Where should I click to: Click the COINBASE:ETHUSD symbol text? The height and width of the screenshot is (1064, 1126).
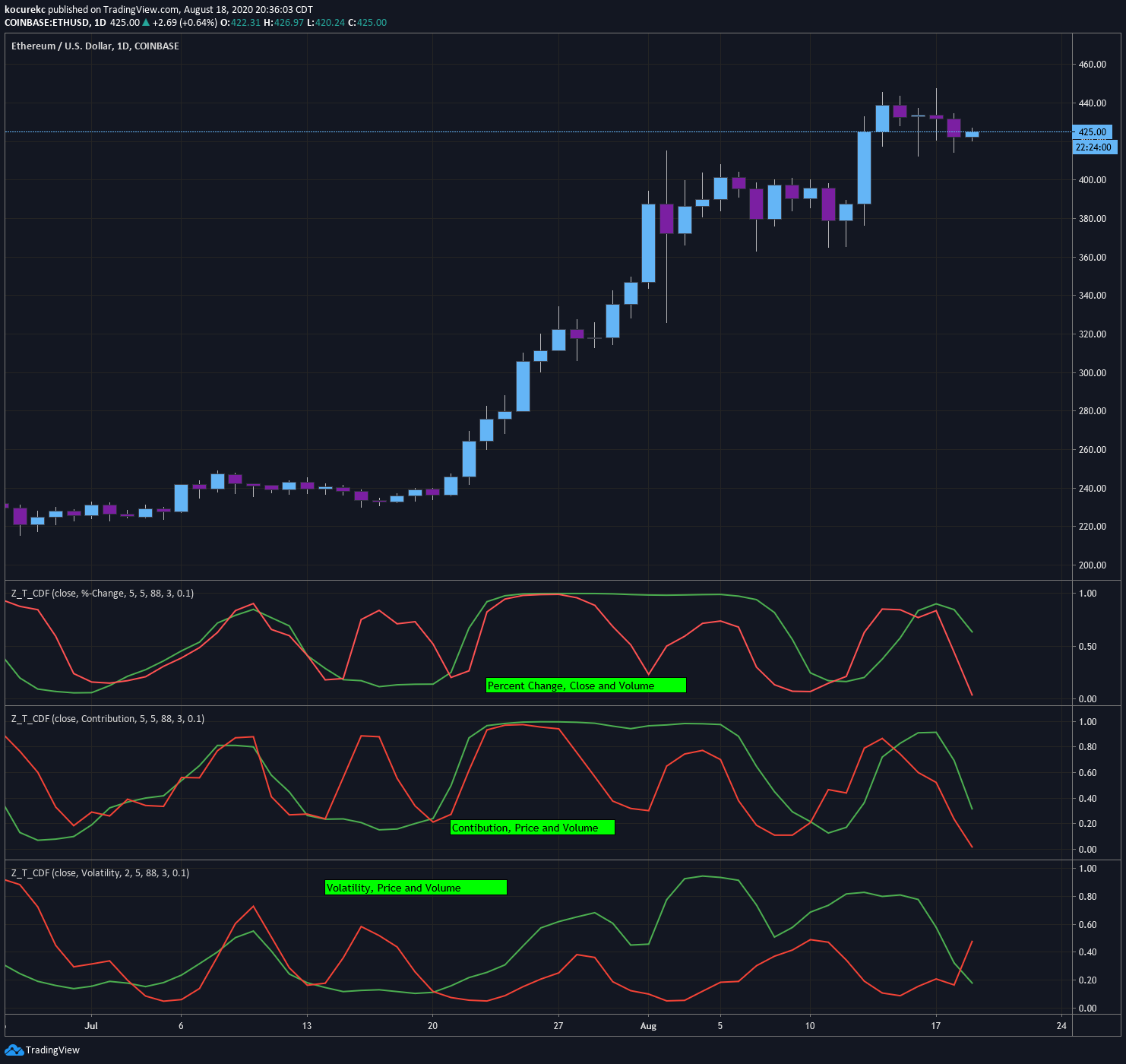(47, 23)
